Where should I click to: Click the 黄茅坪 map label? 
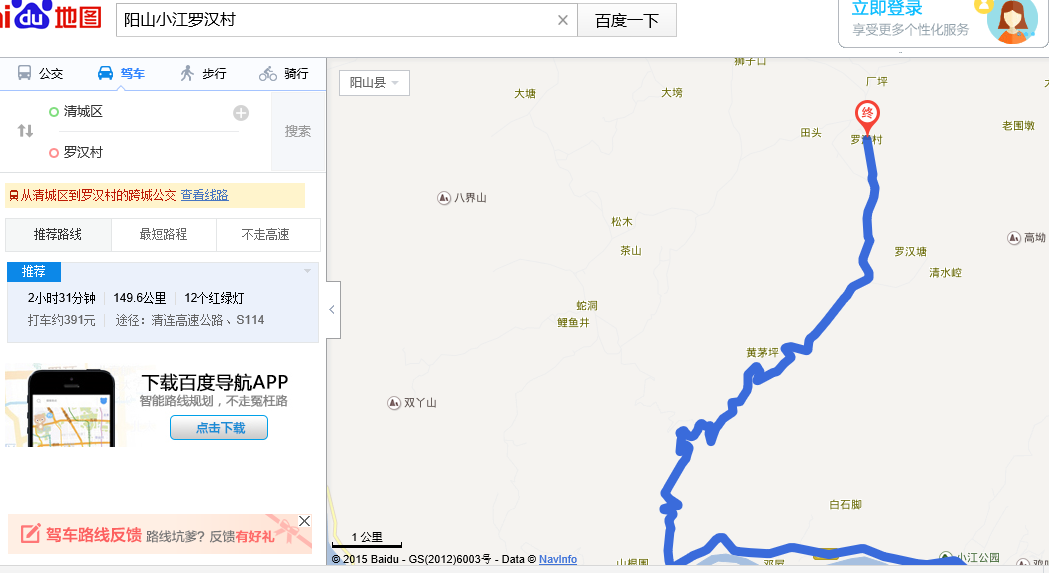(763, 352)
